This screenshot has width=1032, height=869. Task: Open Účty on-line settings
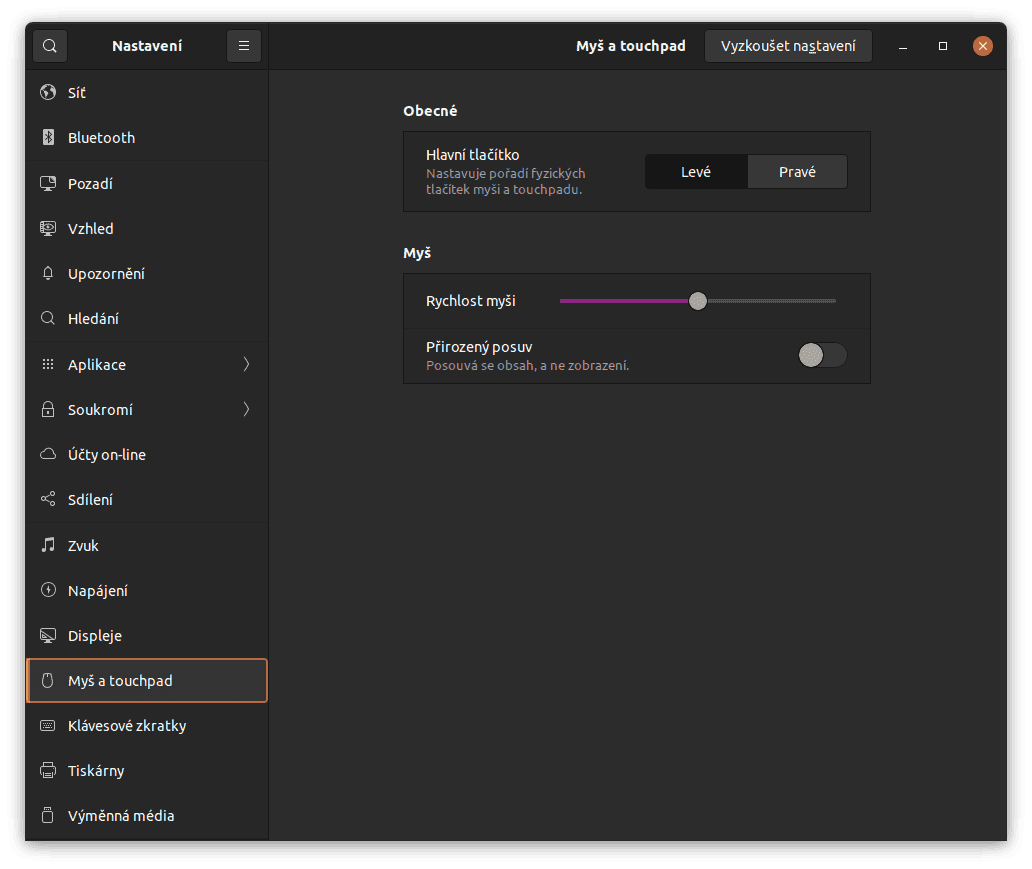107,455
